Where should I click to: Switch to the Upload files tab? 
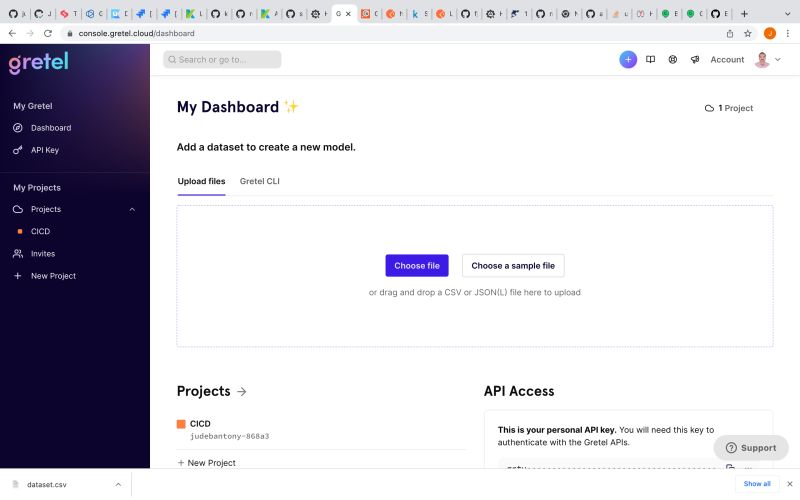pos(201,181)
